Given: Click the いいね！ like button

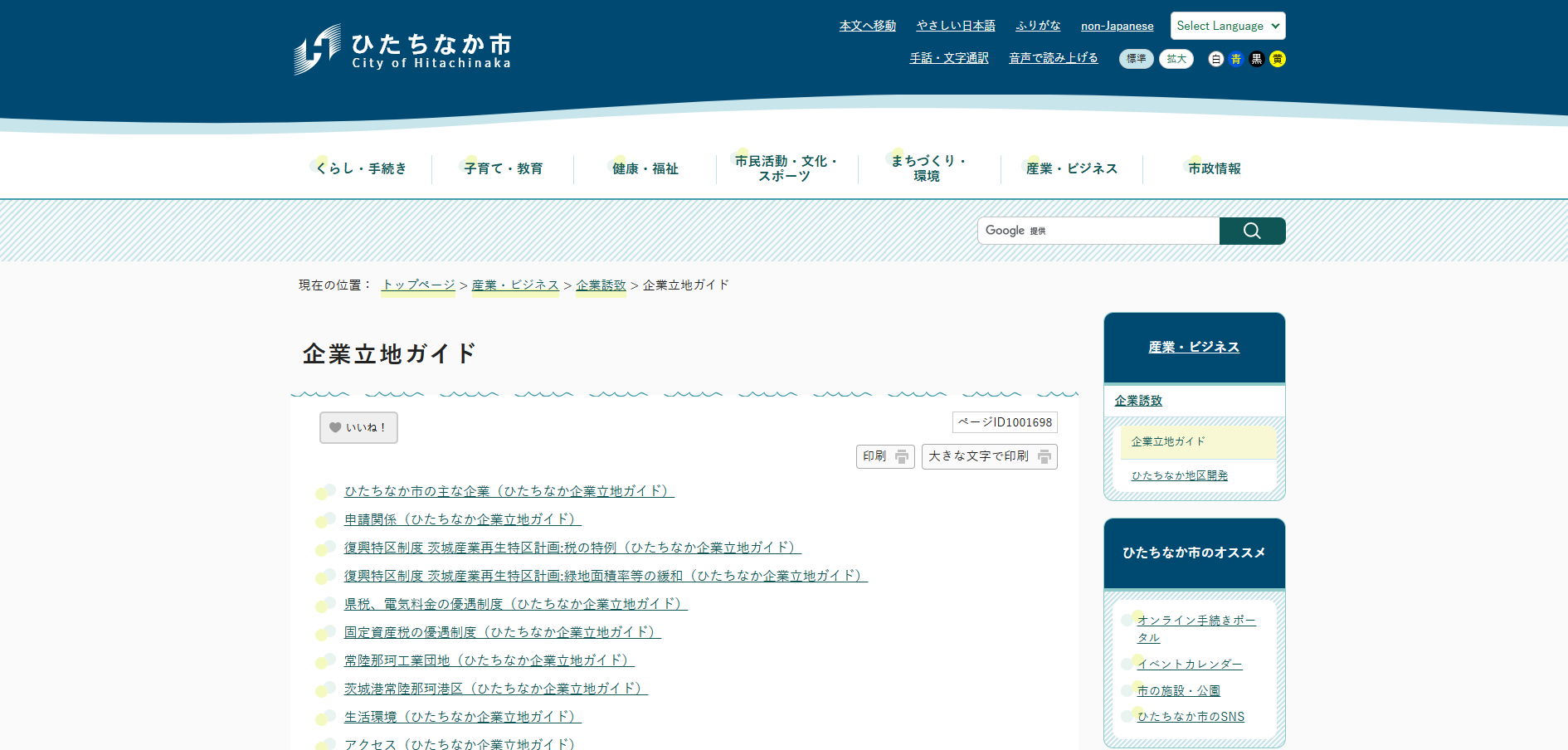Looking at the screenshot, I should coord(358,427).
